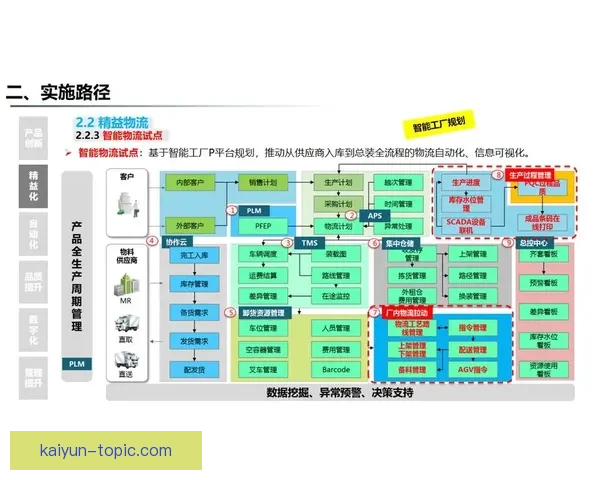Click the 运费结算 box
Image resolution: width=600 pixels, height=480 pixels.
click(x=263, y=276)
